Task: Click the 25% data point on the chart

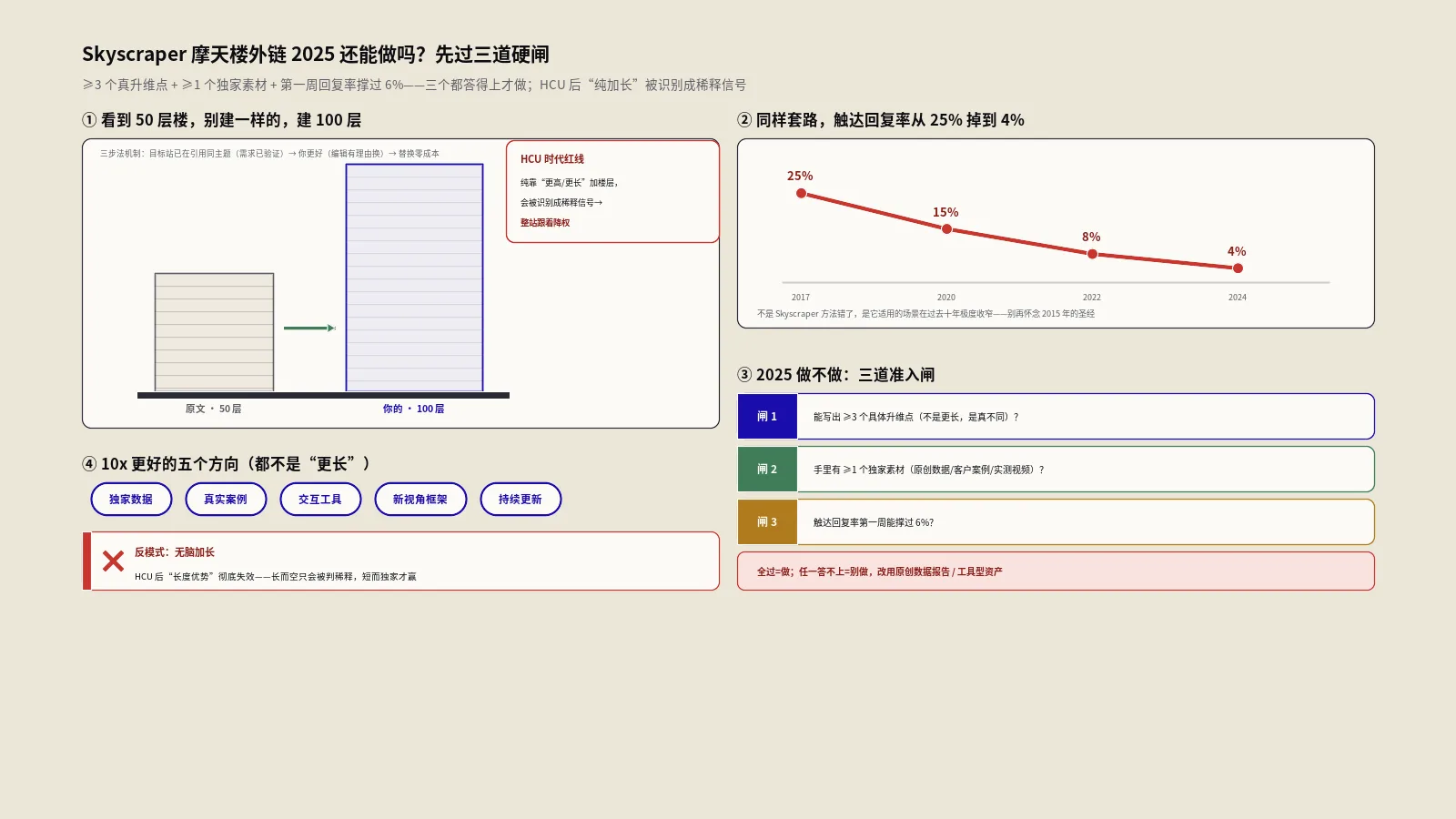Action: tap(801, 193)
